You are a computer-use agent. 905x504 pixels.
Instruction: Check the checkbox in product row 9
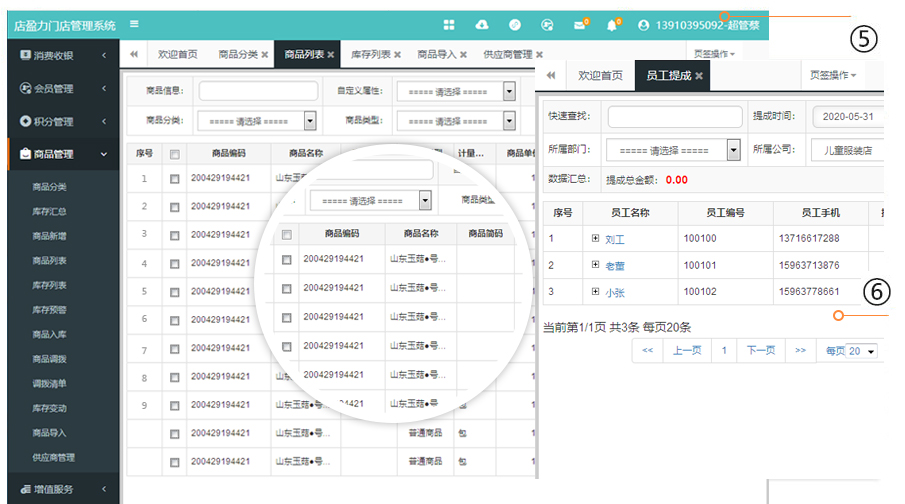pyautogui.click(x=174, y=405)
